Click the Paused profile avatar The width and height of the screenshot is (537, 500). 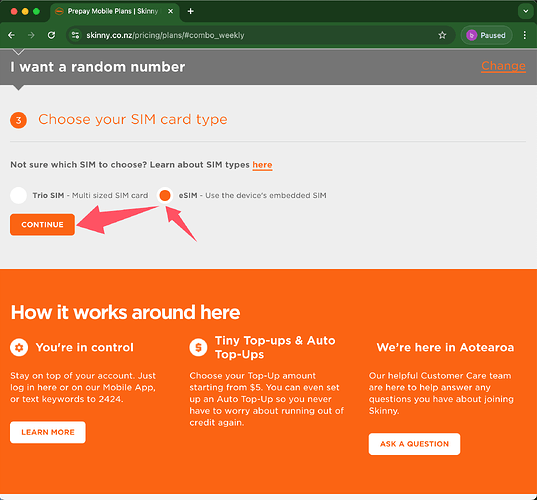(486, 35)
